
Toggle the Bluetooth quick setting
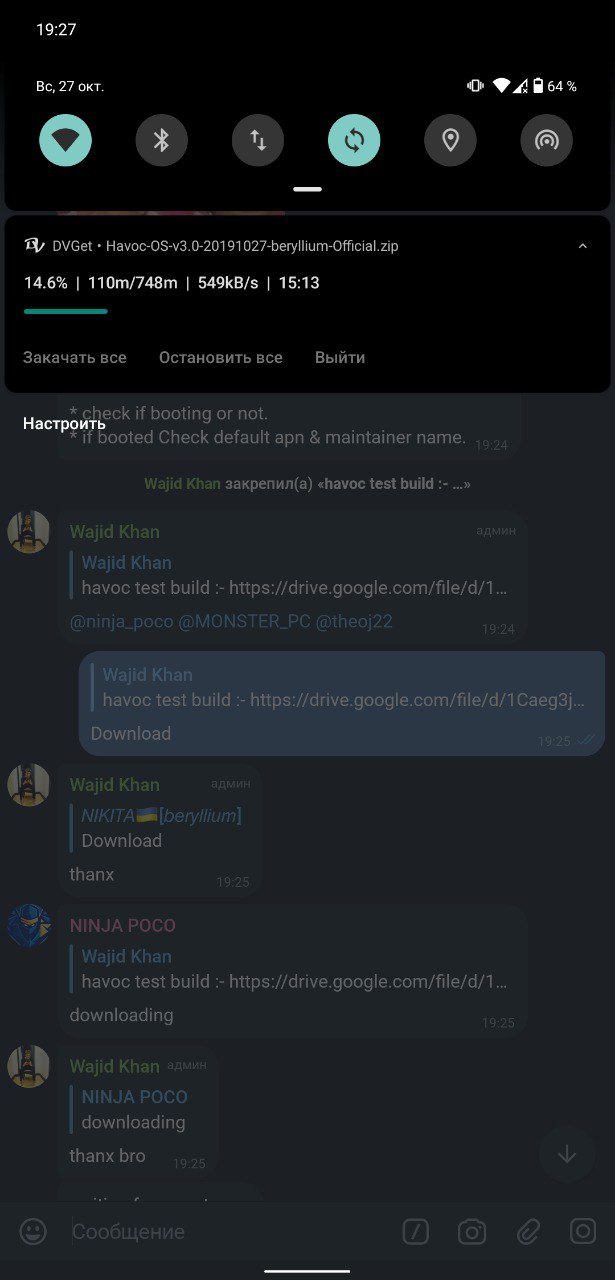[162, 140]
